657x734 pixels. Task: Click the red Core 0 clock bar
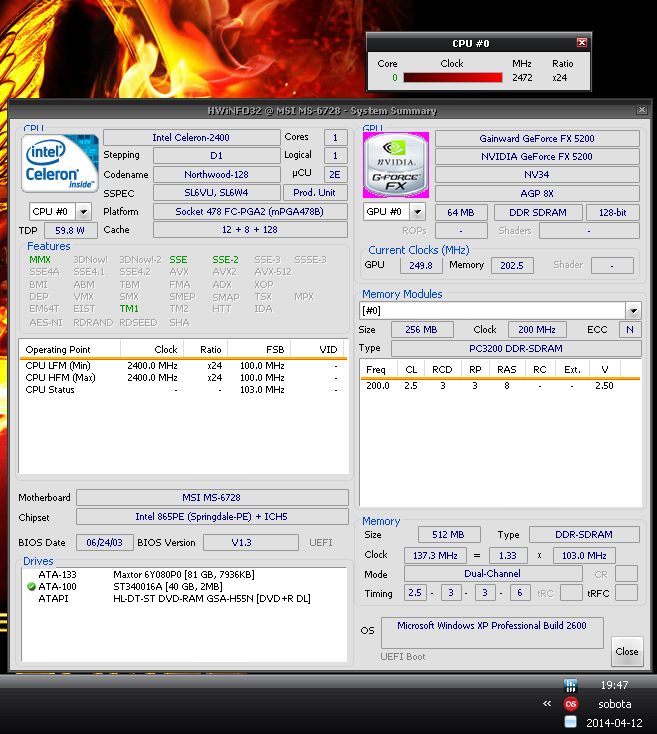pyautogui.click(x=453, y=78)
